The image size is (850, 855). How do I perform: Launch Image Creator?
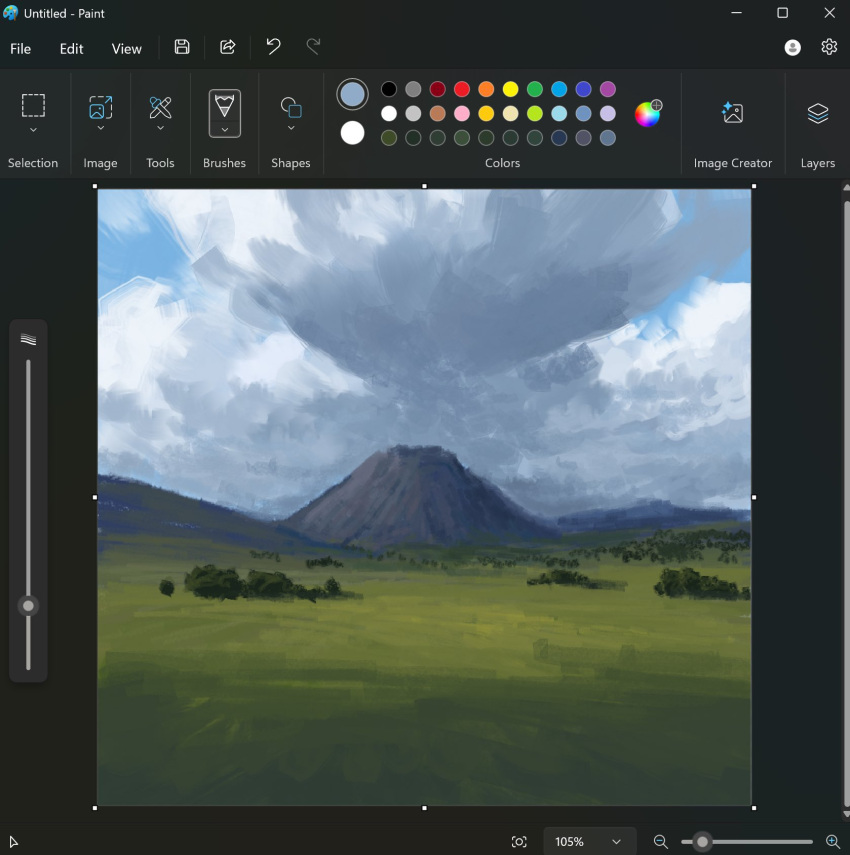733,122
